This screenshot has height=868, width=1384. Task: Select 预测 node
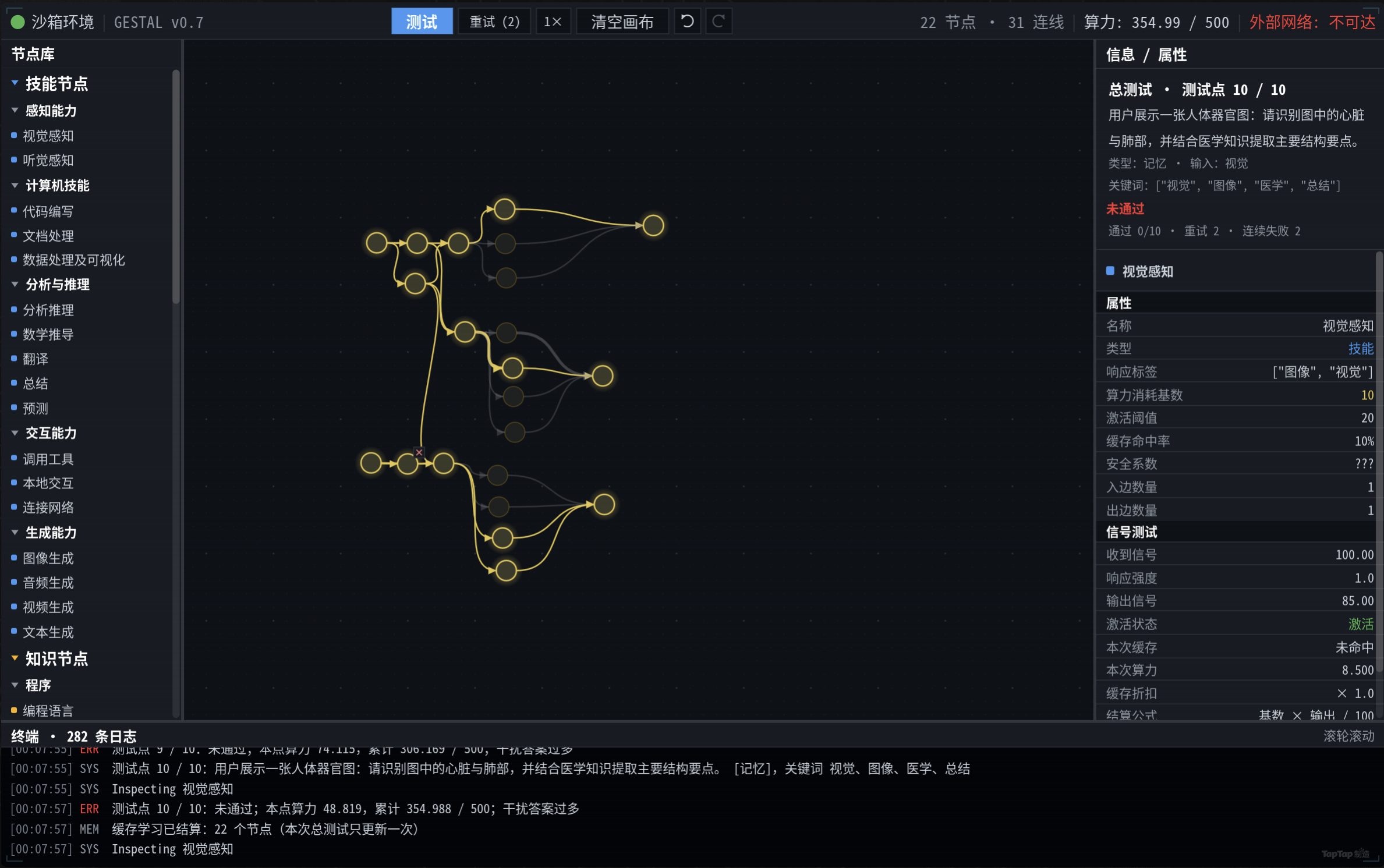[x=35, y=409]
